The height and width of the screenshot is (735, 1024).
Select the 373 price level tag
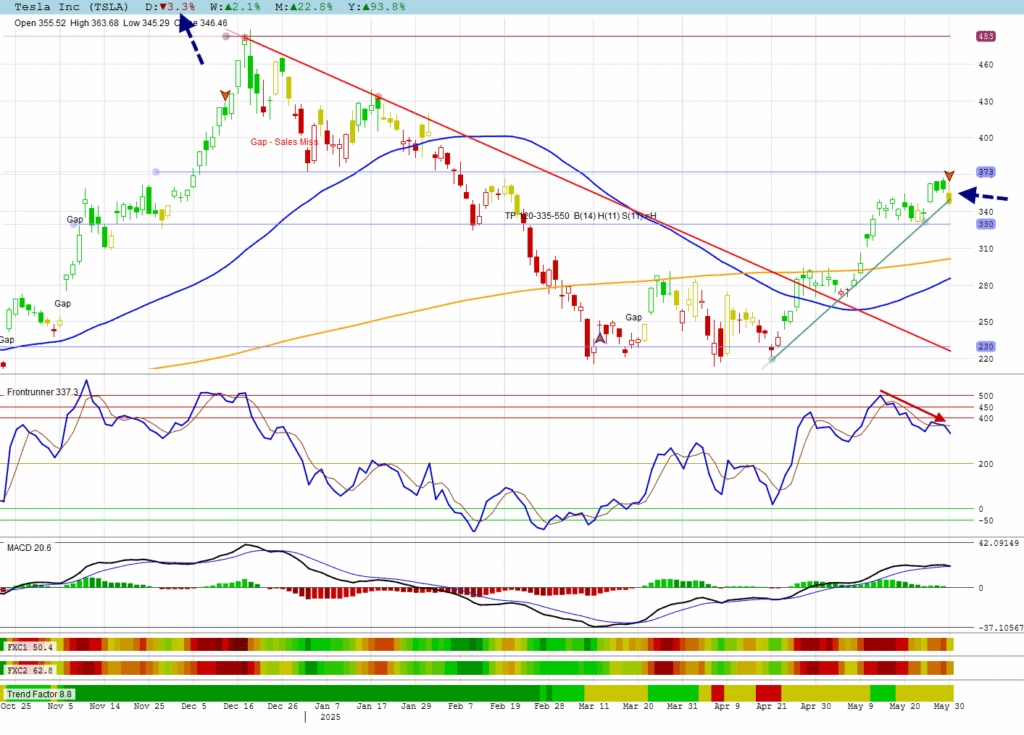tap(985, 172)
